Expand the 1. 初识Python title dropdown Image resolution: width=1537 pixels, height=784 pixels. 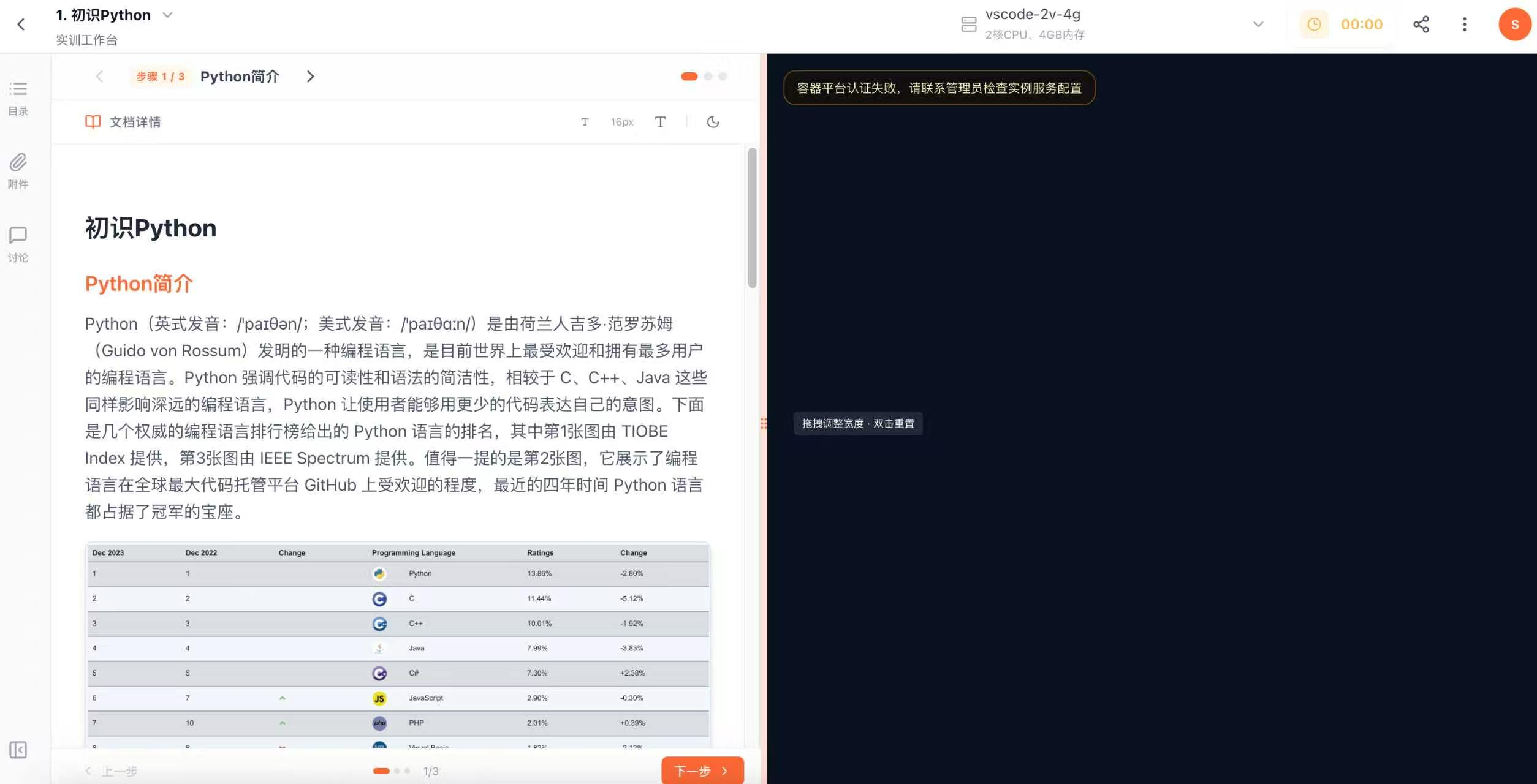167,15
